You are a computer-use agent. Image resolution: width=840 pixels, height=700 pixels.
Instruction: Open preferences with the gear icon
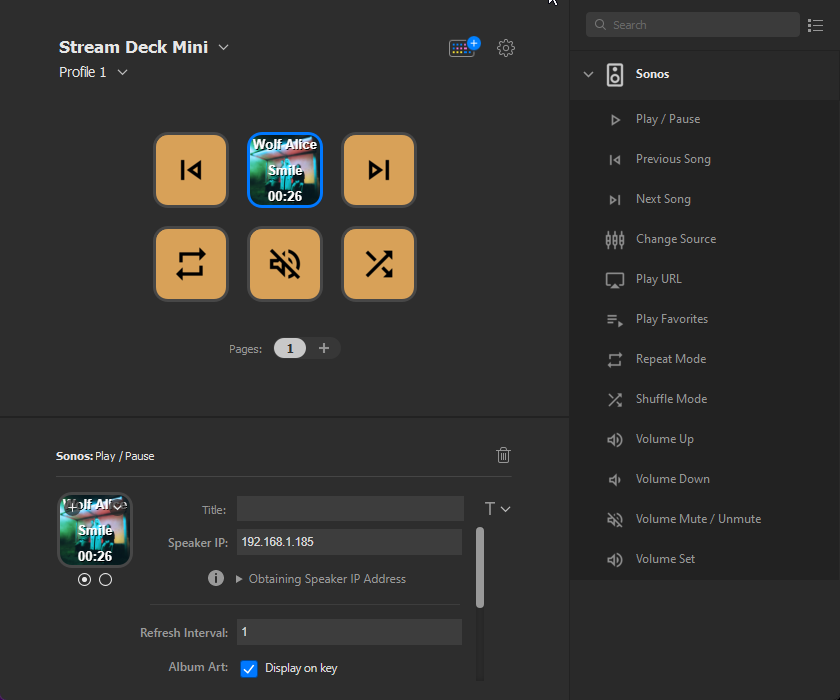pyautogui.click(x=506, y=48)
